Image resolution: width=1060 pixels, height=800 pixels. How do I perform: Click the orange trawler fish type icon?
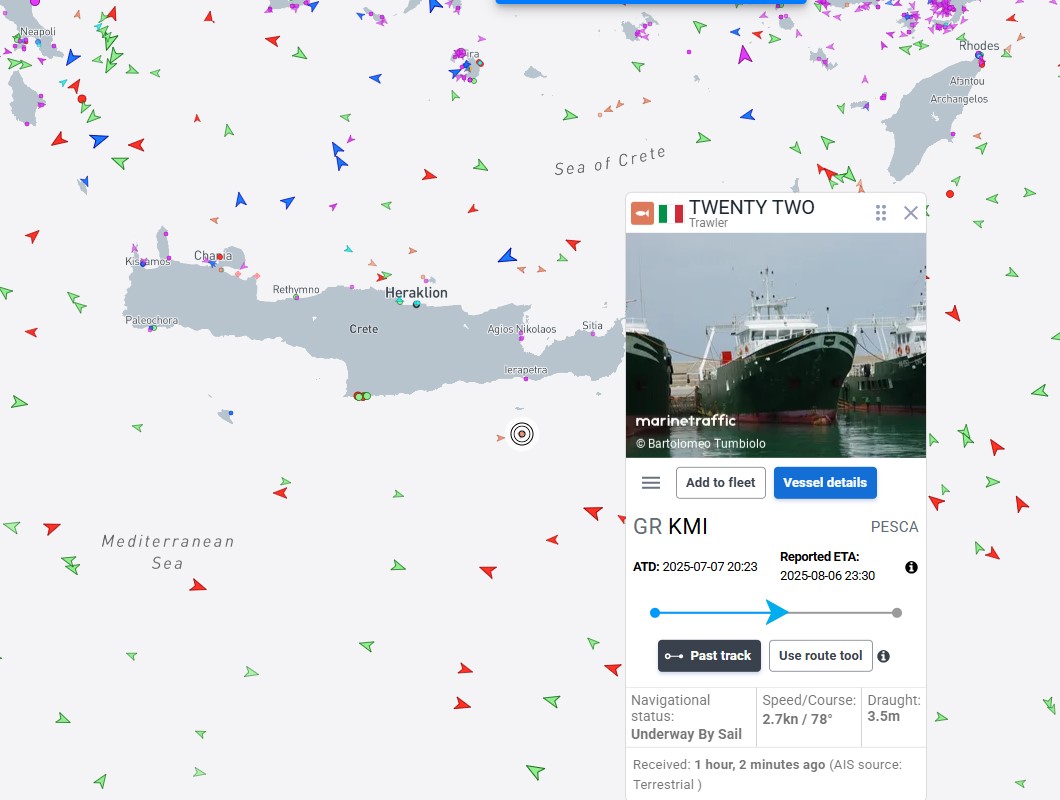click(642, 213)
